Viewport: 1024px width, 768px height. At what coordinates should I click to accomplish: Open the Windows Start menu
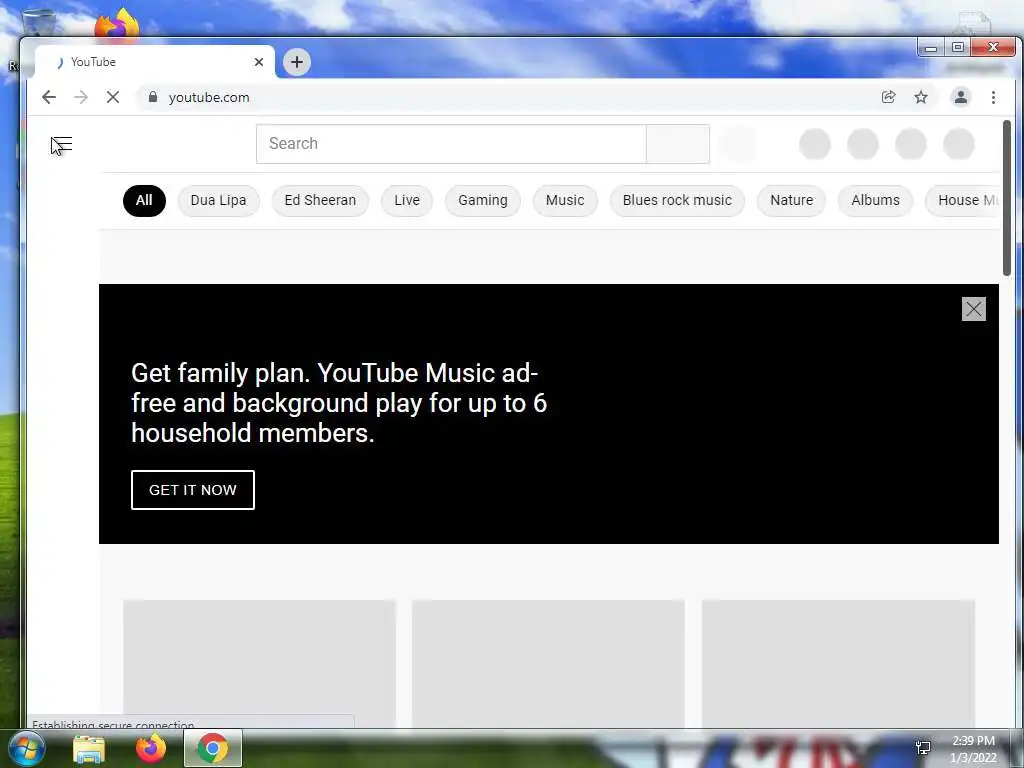point(27,748)
